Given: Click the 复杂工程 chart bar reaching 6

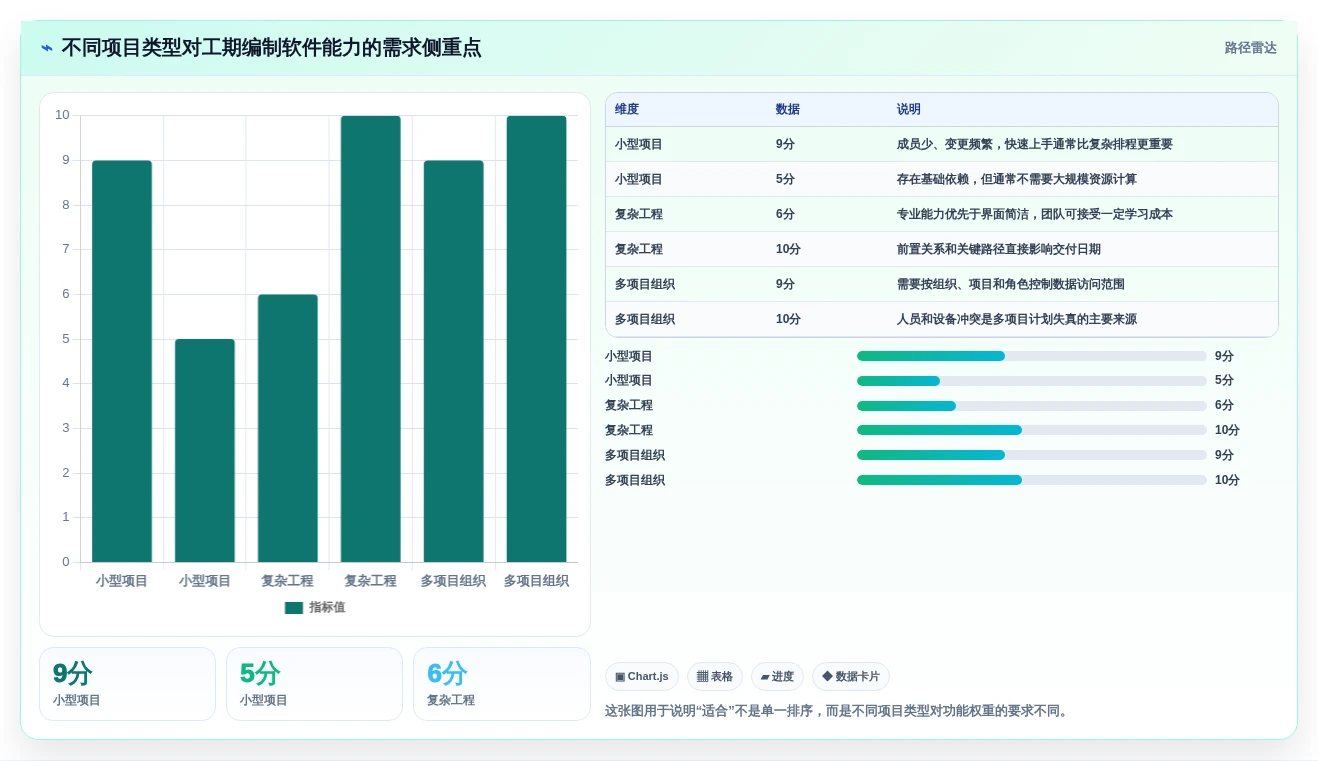Looking at the screenshot, I should (x=288, y=428).
